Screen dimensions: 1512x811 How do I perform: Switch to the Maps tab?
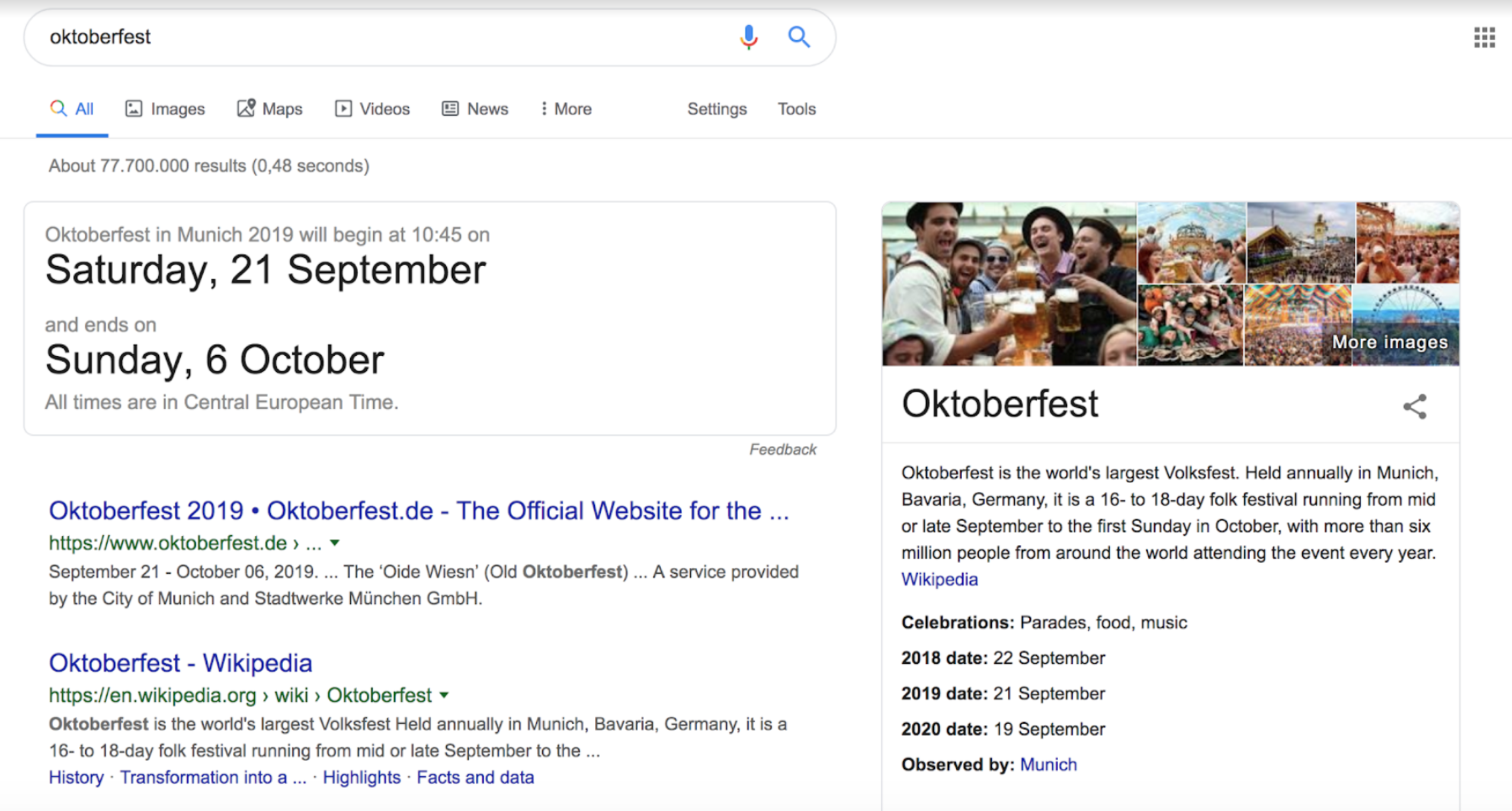click(270, 109)
